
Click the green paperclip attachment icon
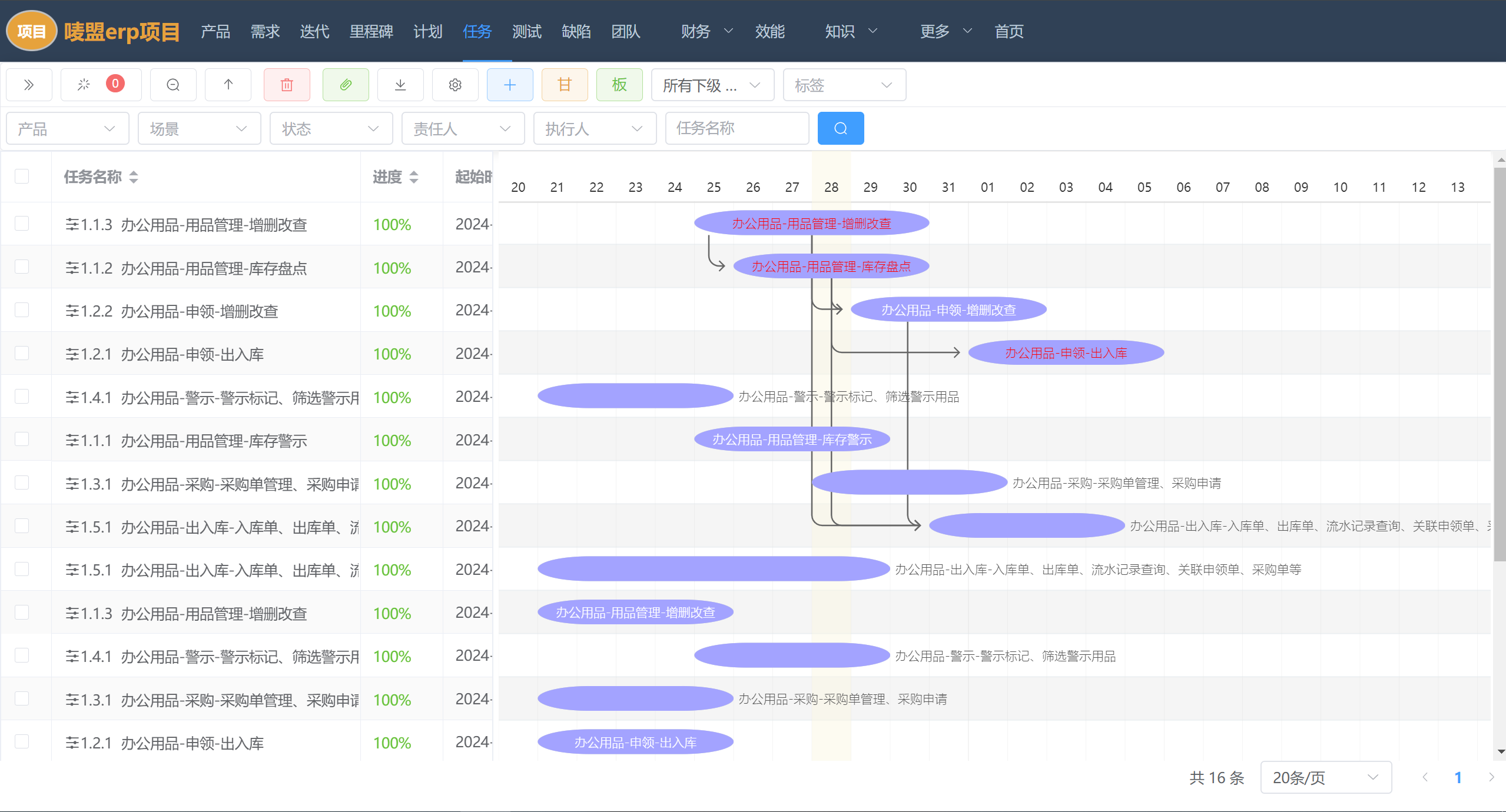pyautogui.click(x=346, y=85)
